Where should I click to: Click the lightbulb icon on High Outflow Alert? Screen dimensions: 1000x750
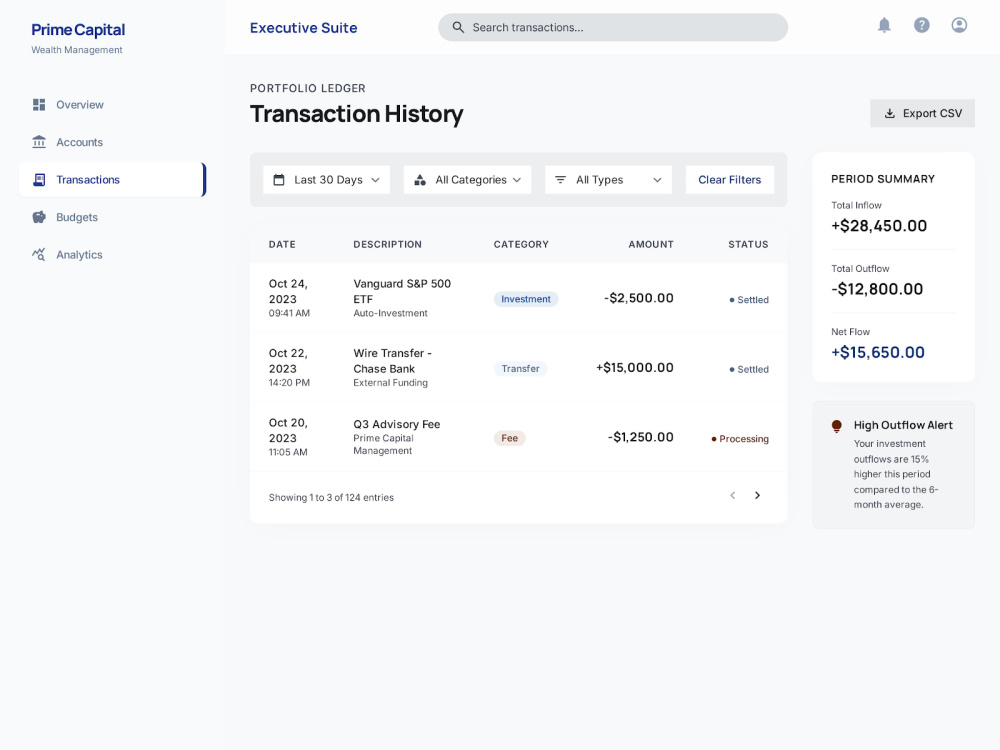pos(837,426)
